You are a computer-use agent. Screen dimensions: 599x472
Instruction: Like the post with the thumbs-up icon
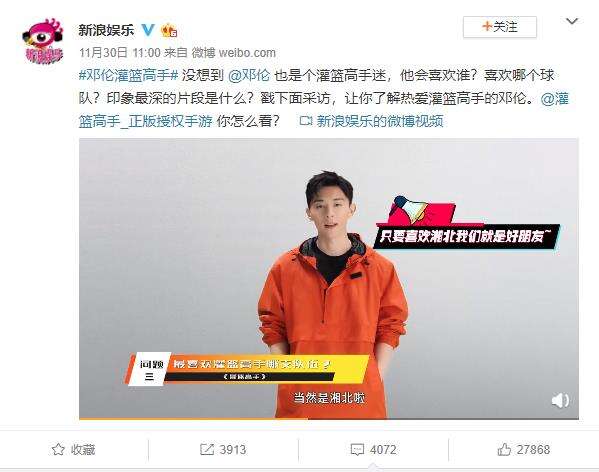coord(504,449)
